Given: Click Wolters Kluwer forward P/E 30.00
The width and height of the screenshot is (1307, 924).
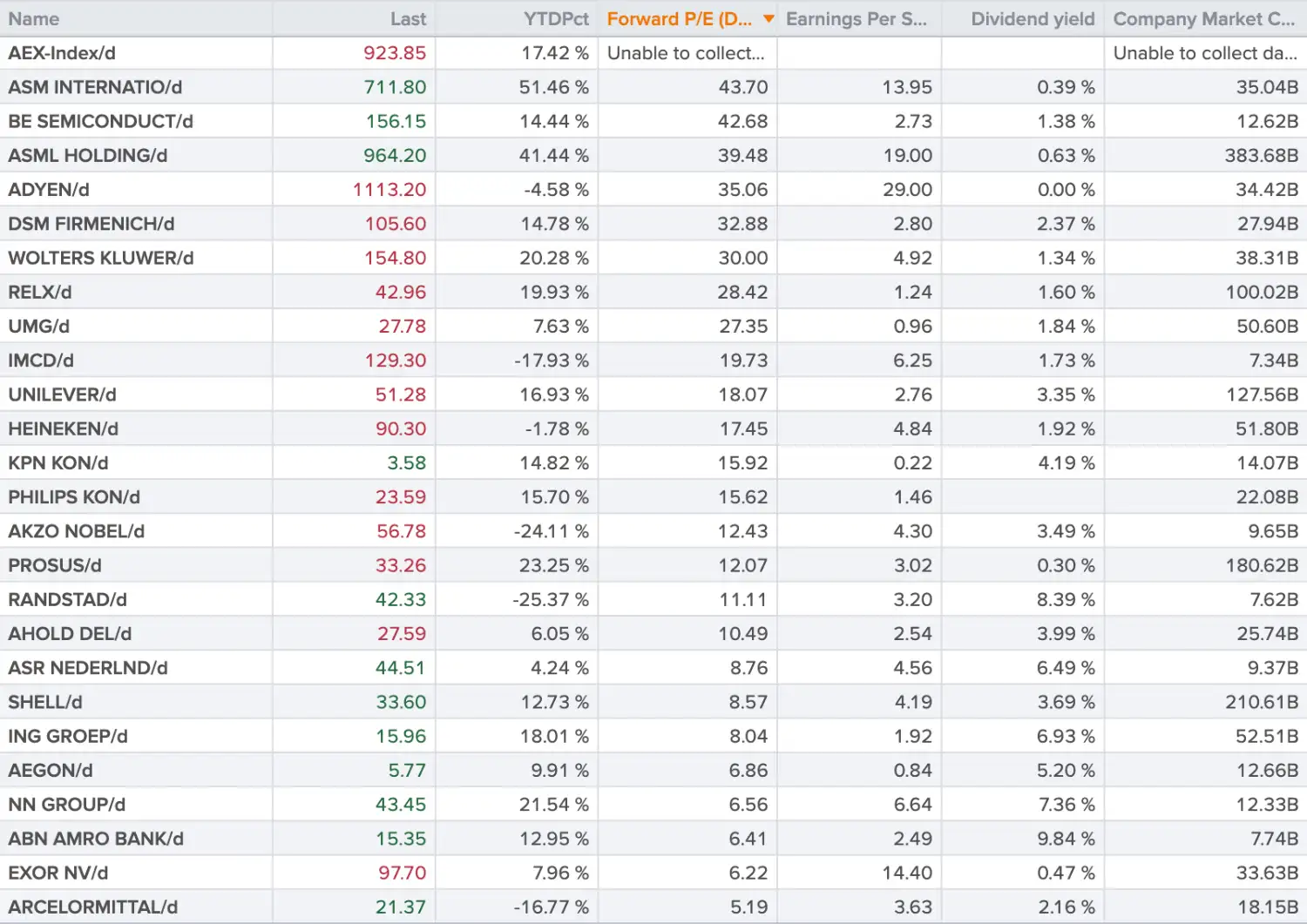Looking at the screenshot, I should (x=743, y=258).
